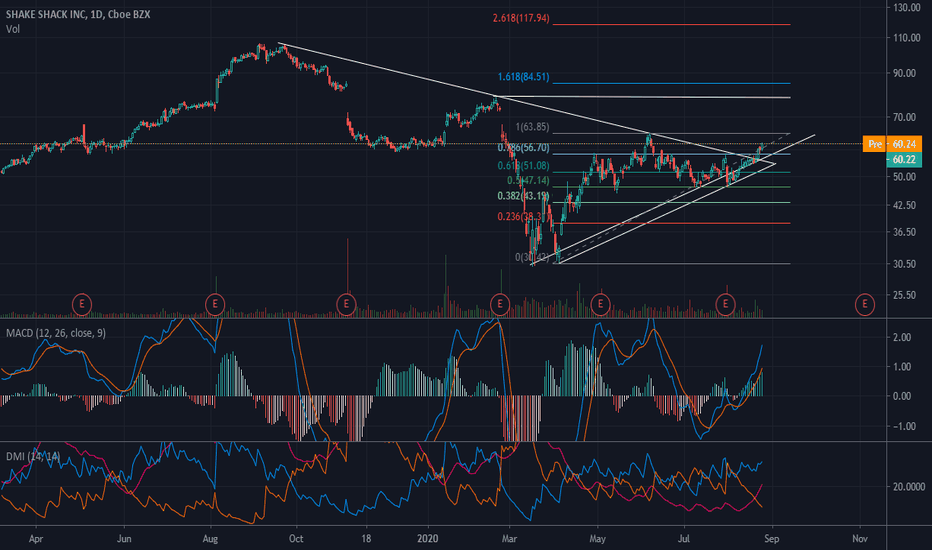Image resolution: width=932 pixels, height=550 pixels.
Task: Click the SHAKE SHACK INC symbol title
Action: (78, 14)
